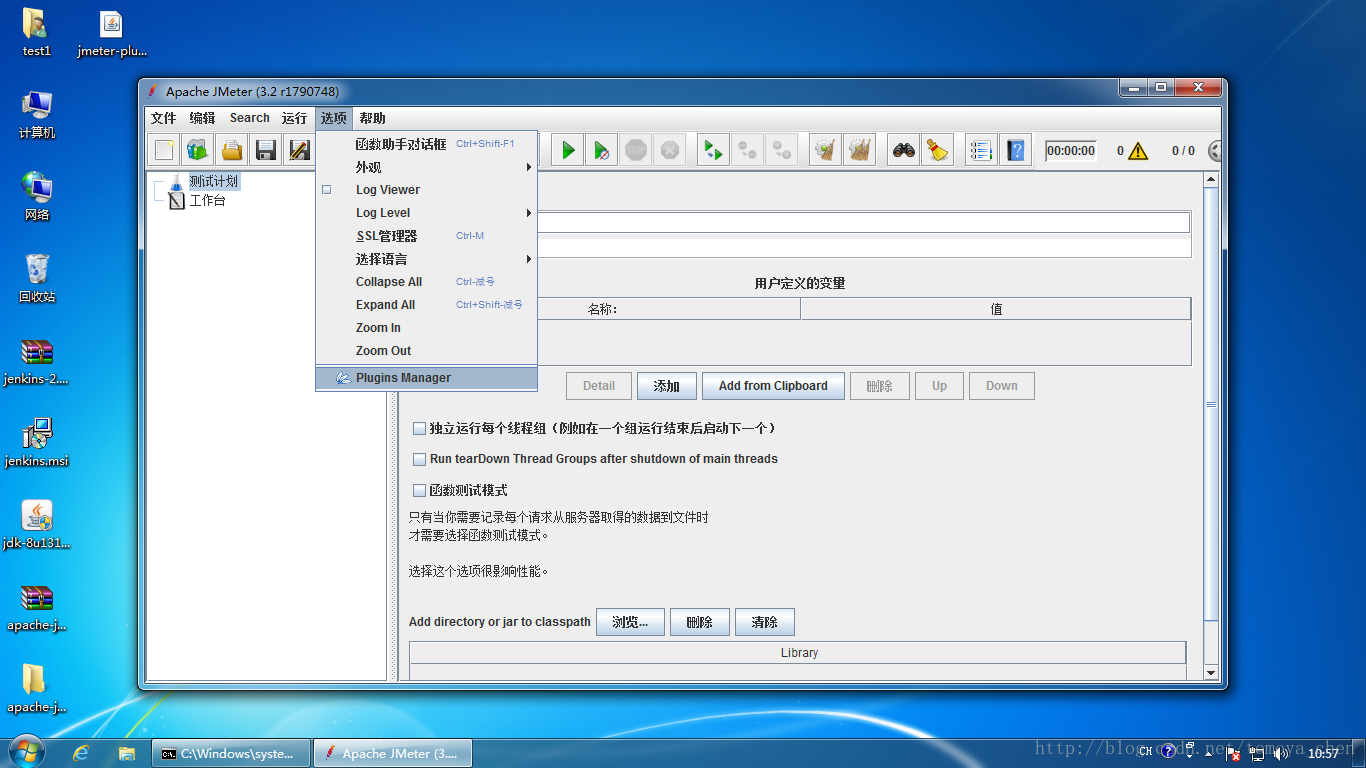
Task: Open the 文件 menu
Action: pos(163,118)
